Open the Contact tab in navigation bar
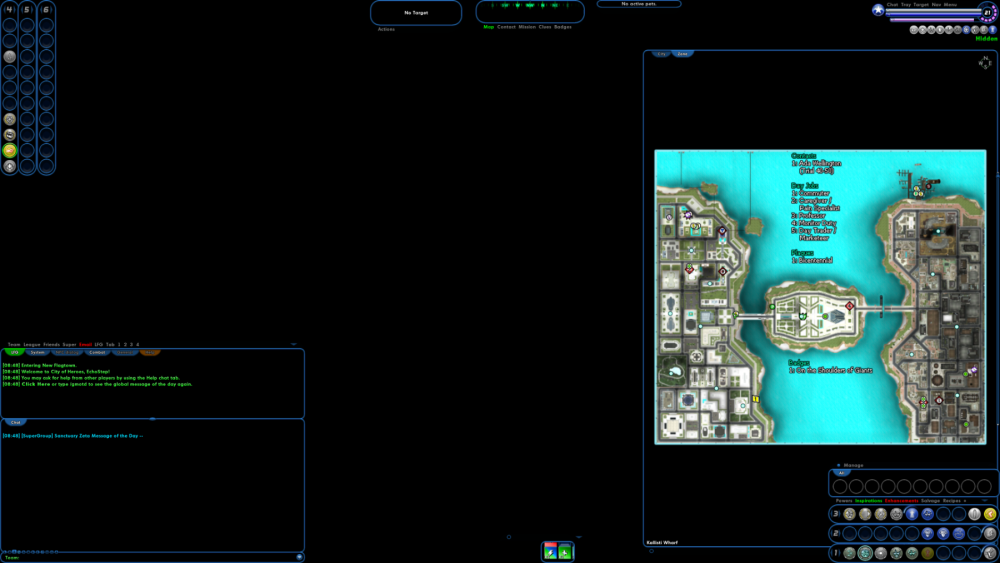The image size is (1000, 563). coord(506,27)
